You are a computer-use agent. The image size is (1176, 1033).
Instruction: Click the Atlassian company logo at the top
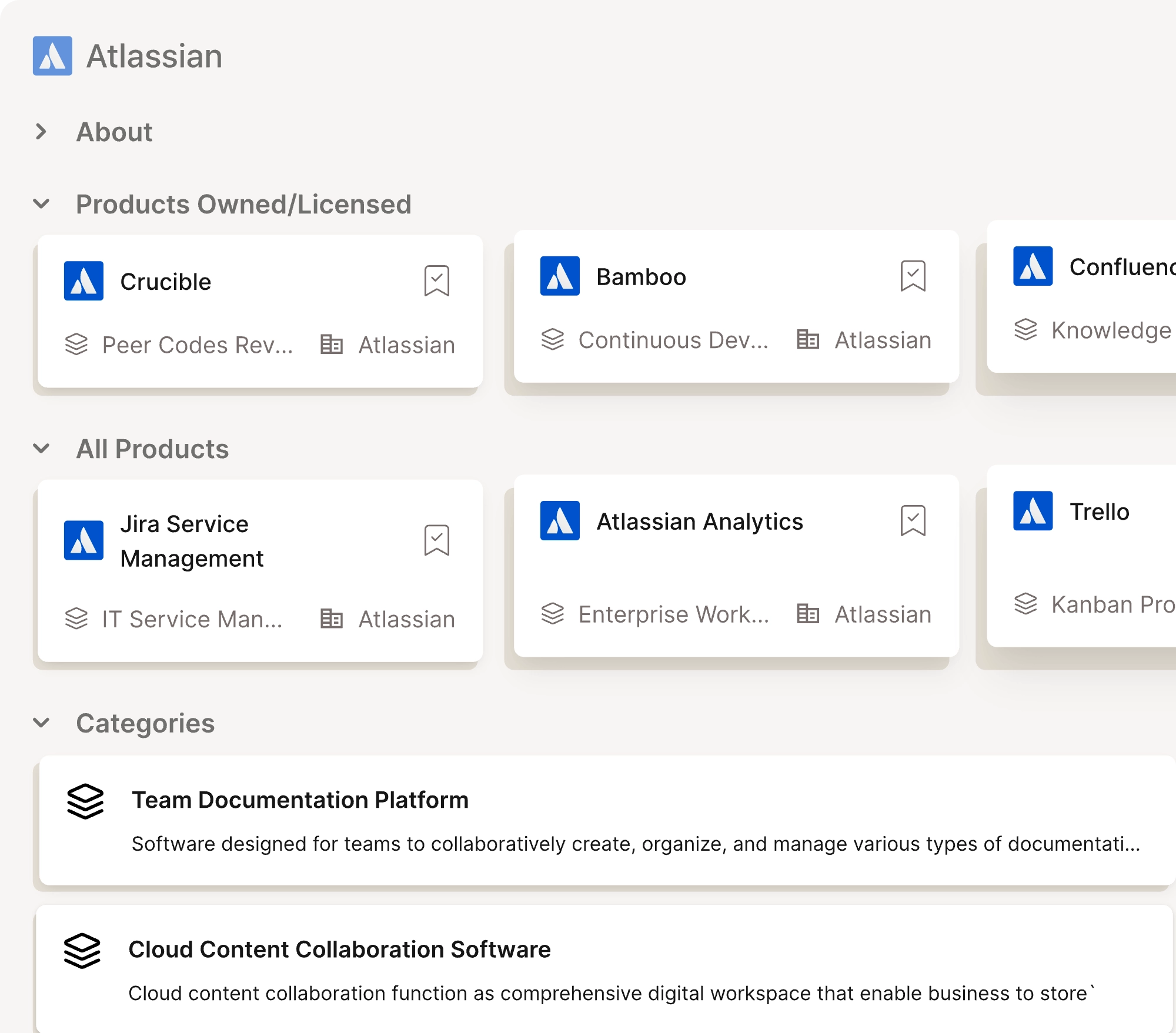[x=52, y=56]
